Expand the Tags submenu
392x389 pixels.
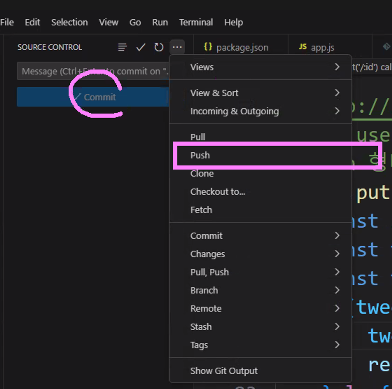point(261,345)
